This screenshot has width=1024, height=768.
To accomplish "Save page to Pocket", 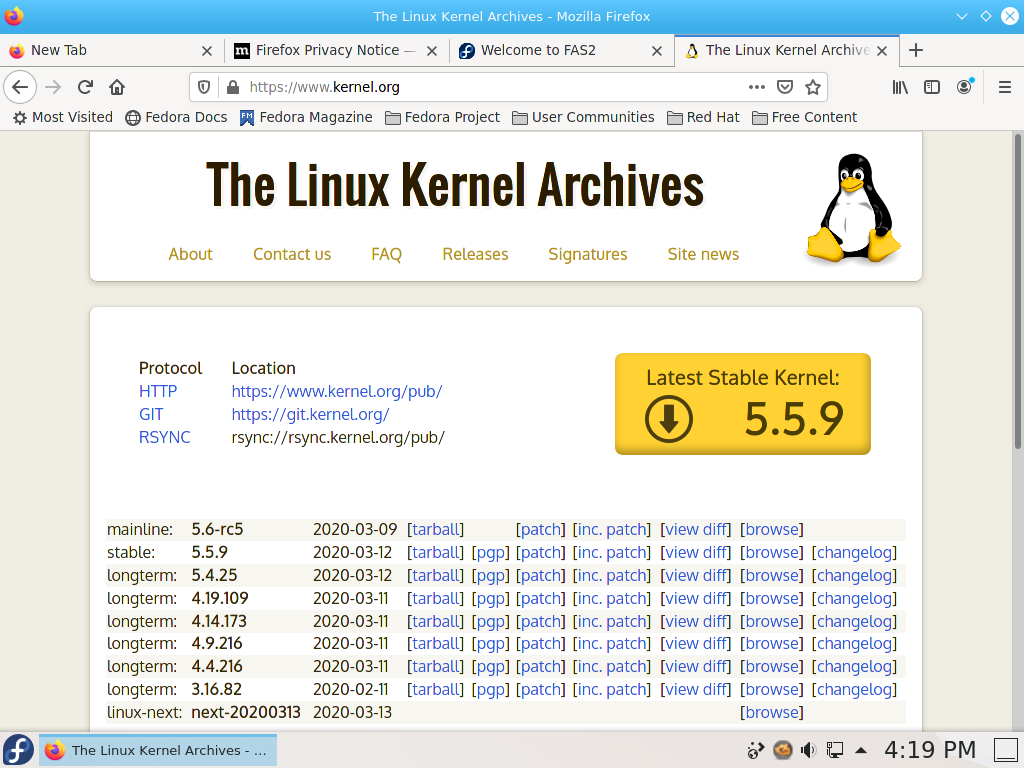I will (x=785, y=87).
